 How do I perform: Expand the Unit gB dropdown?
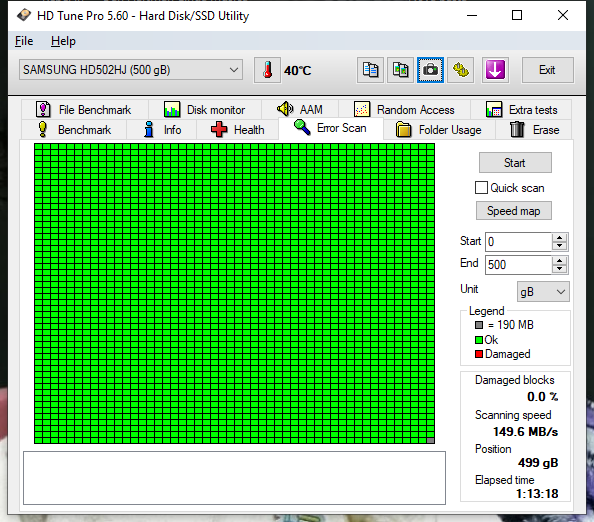click(x=543, y=292)
